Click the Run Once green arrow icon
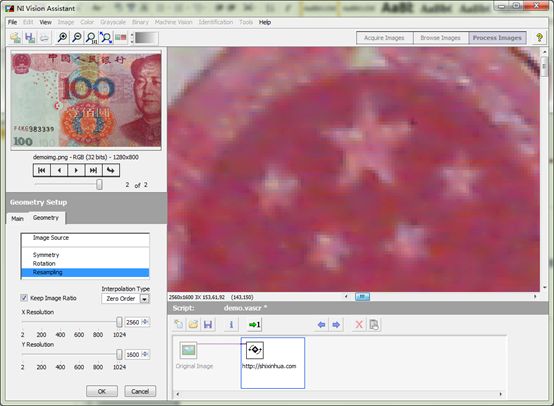Image resolution: width=554 pixels, height=406 pixels. click(x=254, y=324)
